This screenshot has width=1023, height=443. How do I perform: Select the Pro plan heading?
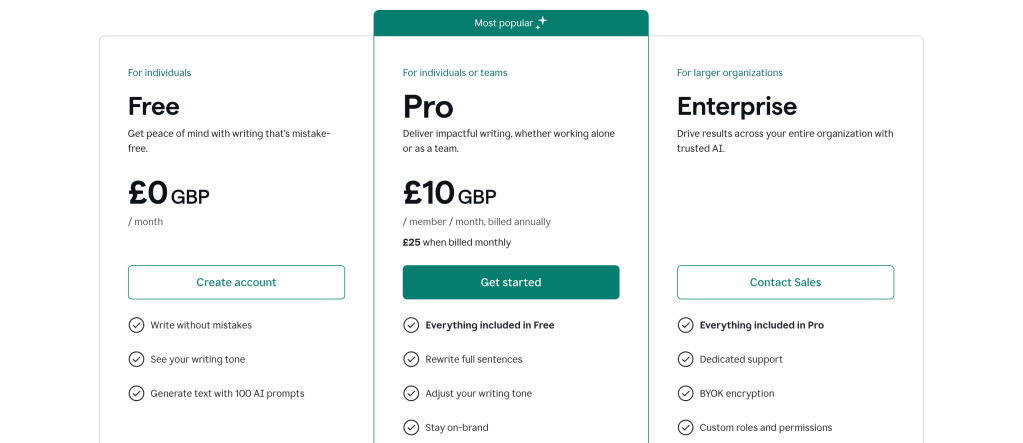coord(428,106)
